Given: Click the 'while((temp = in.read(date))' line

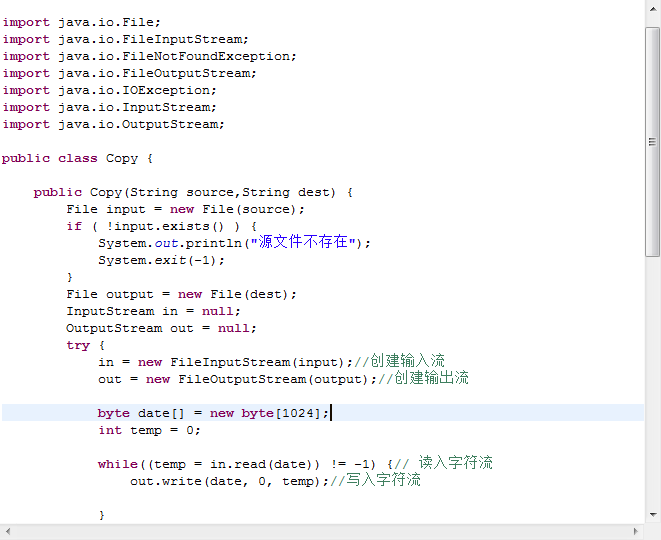Looking at the screenshot, I should point(245,464).
